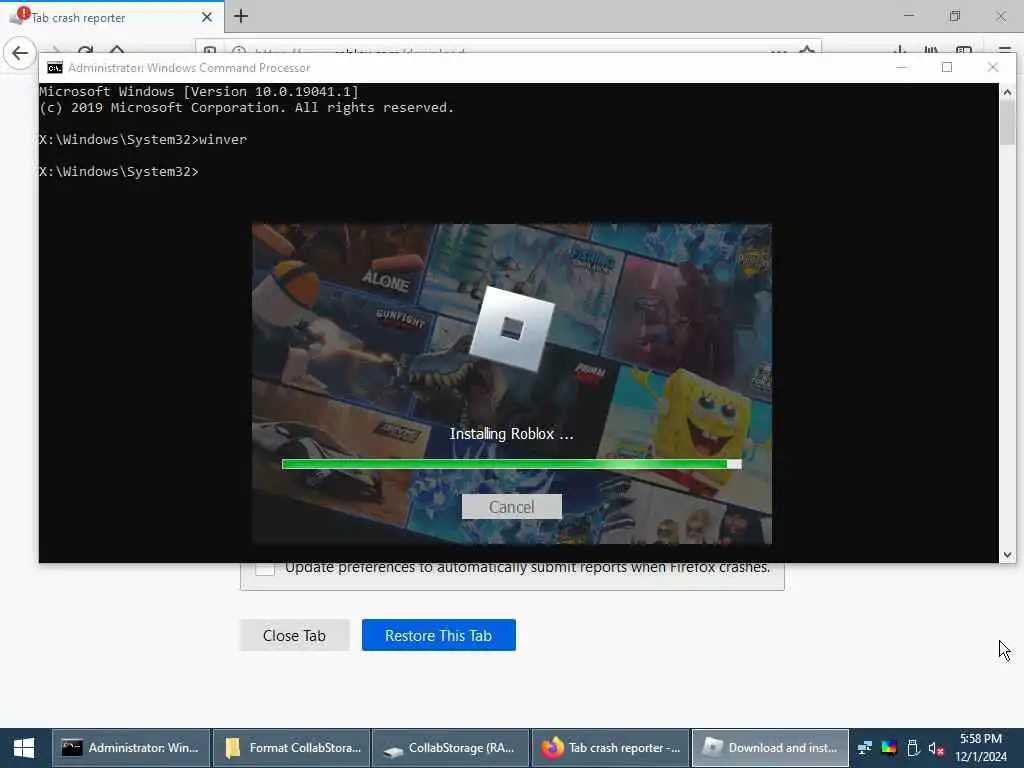The image size is (1024, 768).
Task: Close the Command Processor window
Action: [993, 67]
